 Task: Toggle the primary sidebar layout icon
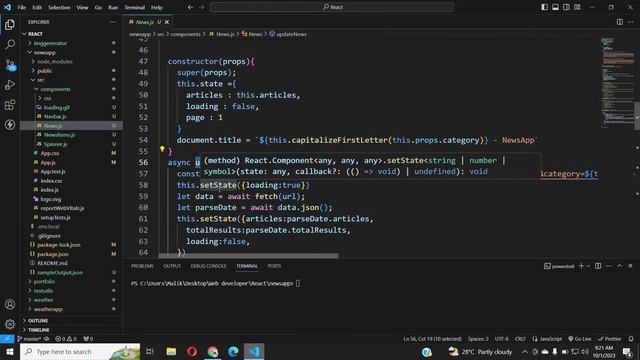click(544, 7)
